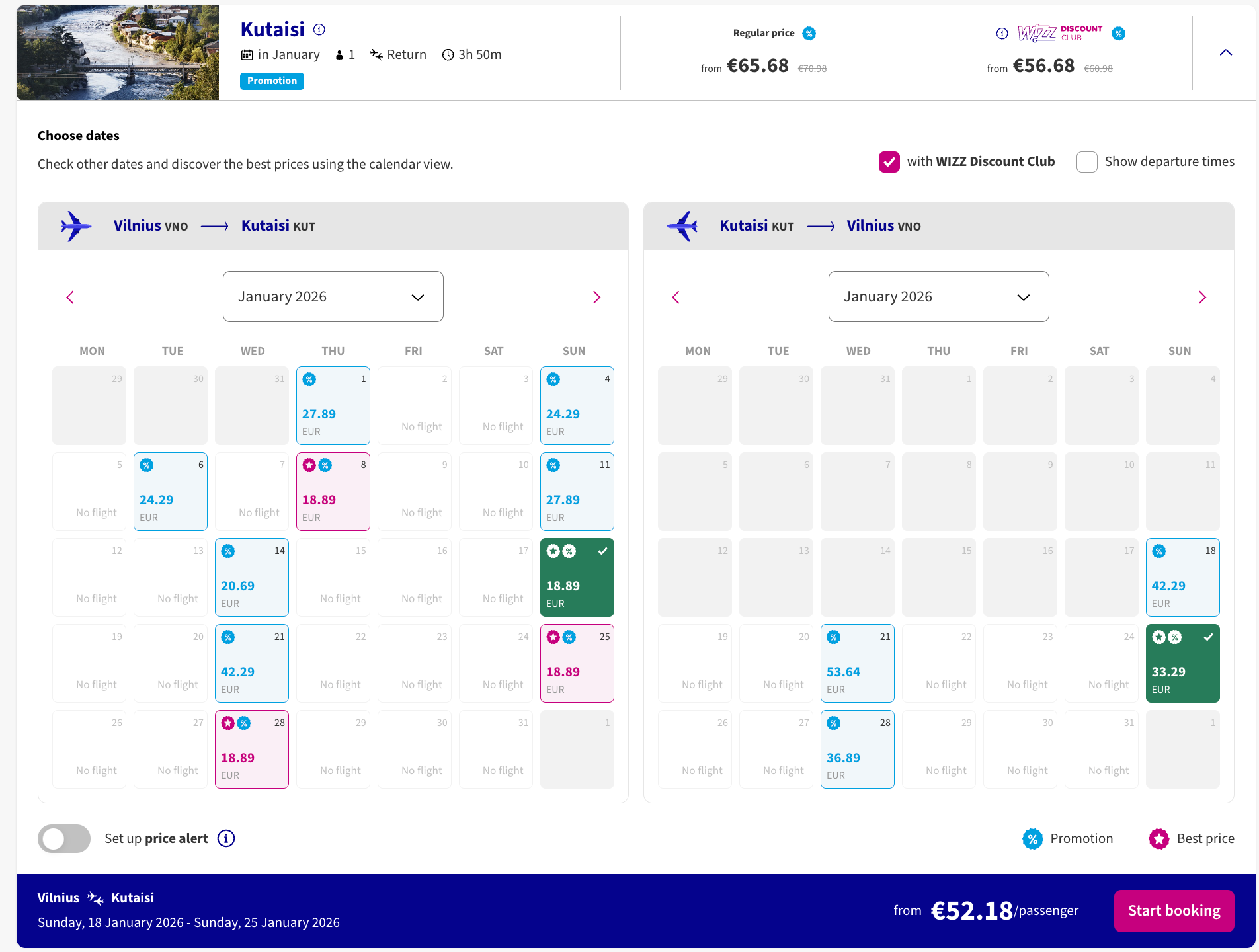Turn on the price alert toggle

click(64, 838)
